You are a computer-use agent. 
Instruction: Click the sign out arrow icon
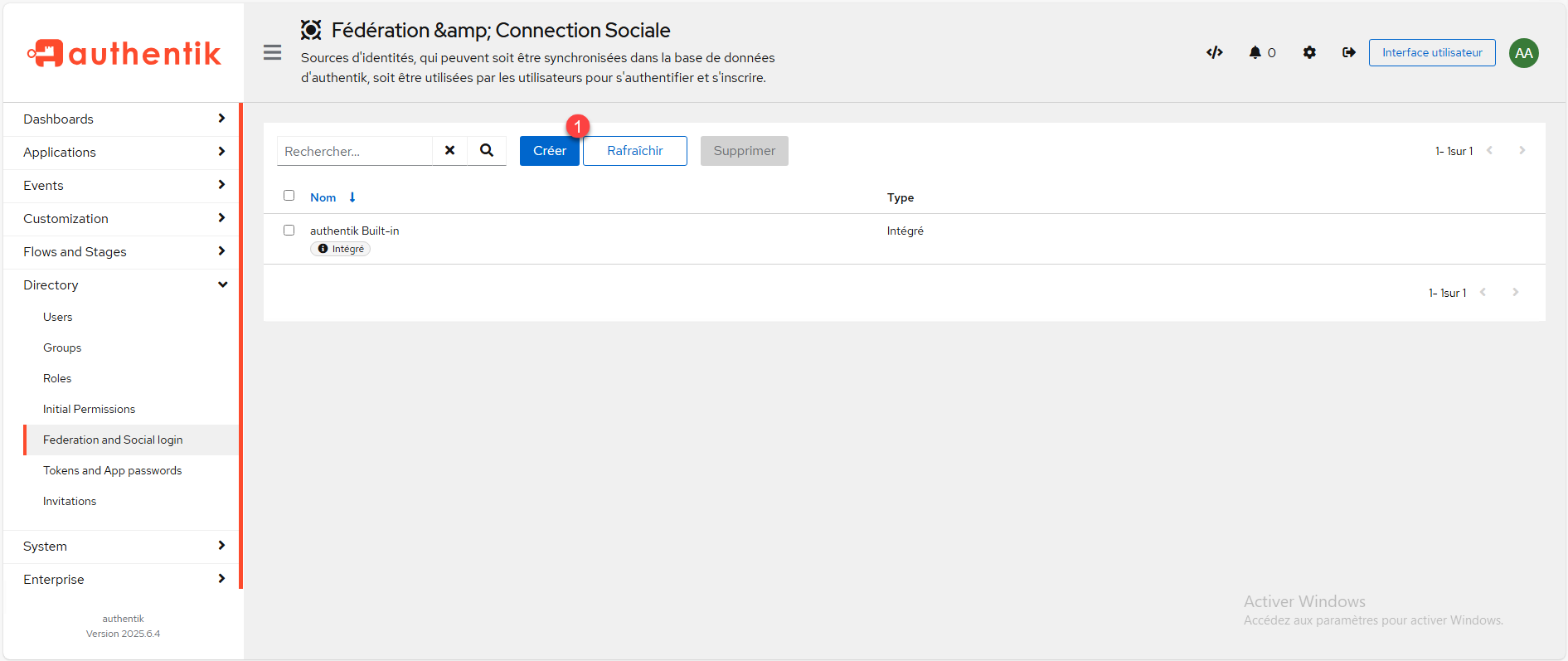[1349, 53]
